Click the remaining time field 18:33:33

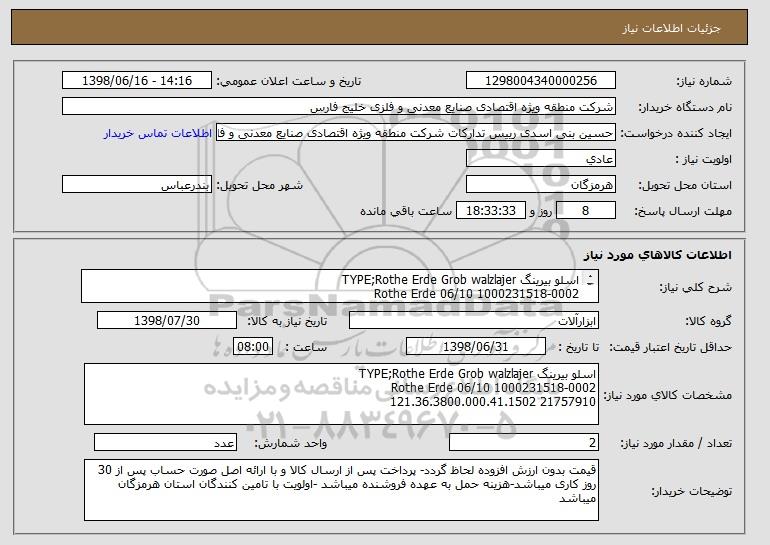(491, 211)
